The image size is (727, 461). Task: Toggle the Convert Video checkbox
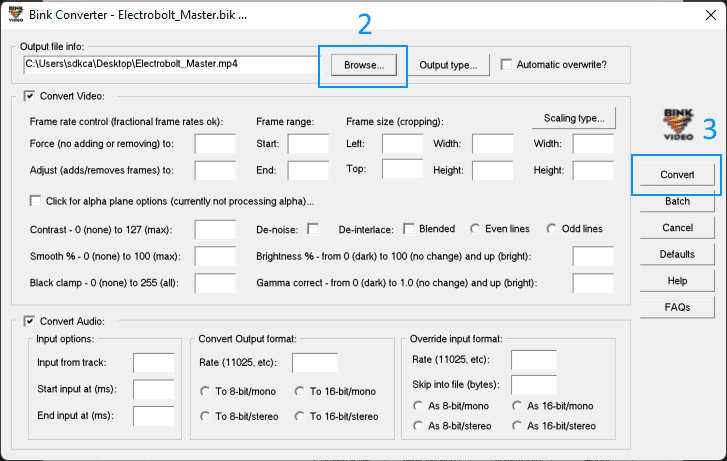(28, 97)
